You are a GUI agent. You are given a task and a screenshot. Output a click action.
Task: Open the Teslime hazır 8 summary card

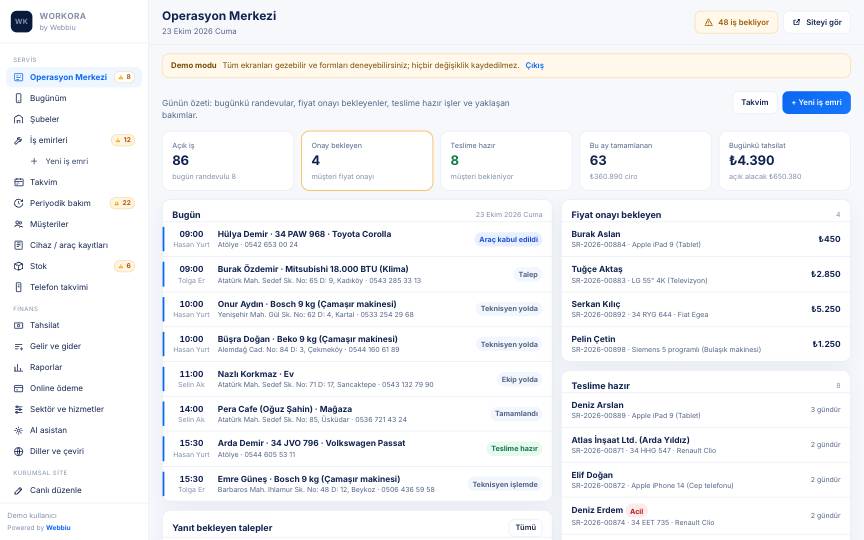[506, 160]
